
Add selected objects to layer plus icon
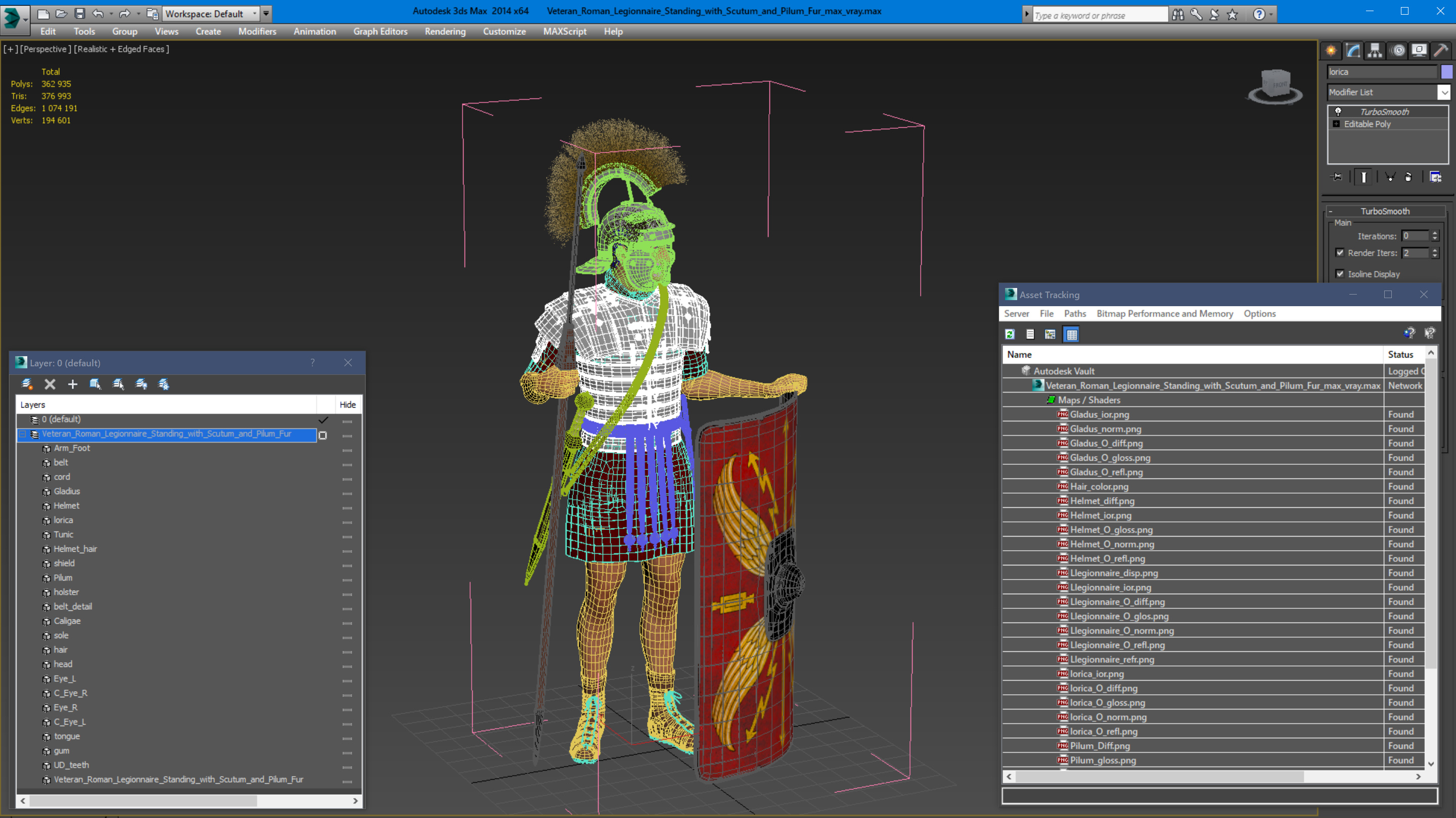[x=72, y=384]
